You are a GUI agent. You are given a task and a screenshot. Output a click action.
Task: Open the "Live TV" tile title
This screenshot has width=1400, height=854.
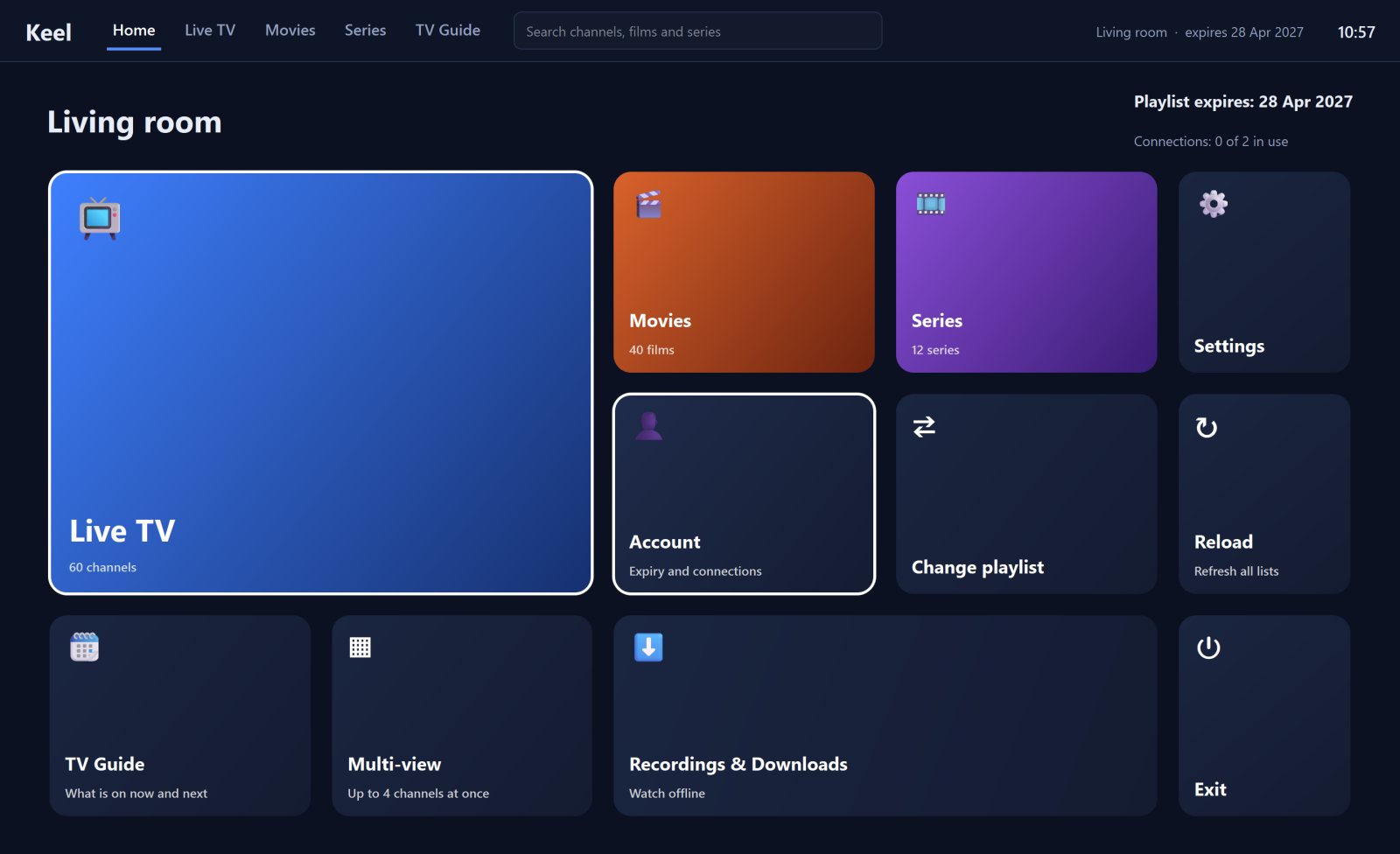coord(122,531)
